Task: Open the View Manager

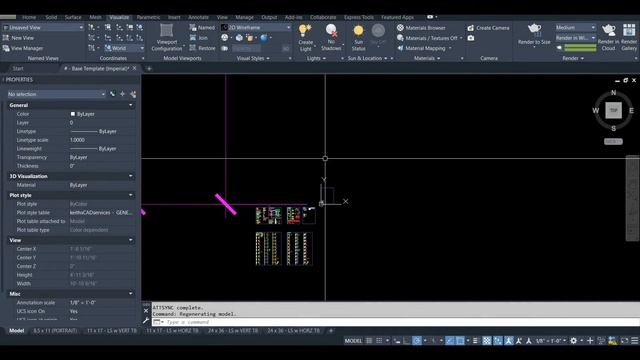Action: (x=22, y=48)
